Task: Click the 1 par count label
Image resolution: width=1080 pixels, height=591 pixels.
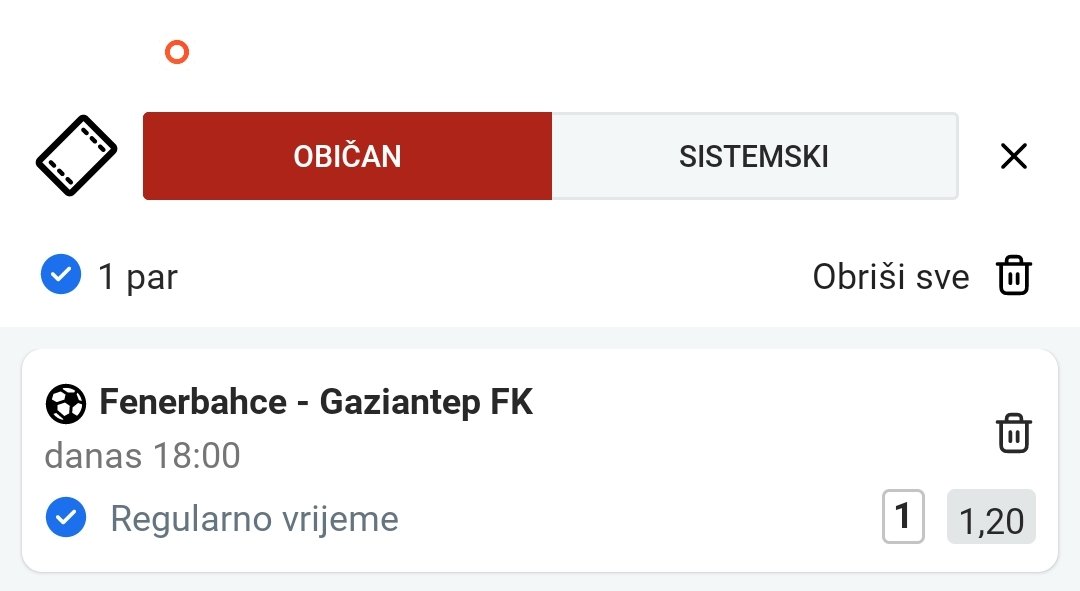Action: (x=138, y=277)
